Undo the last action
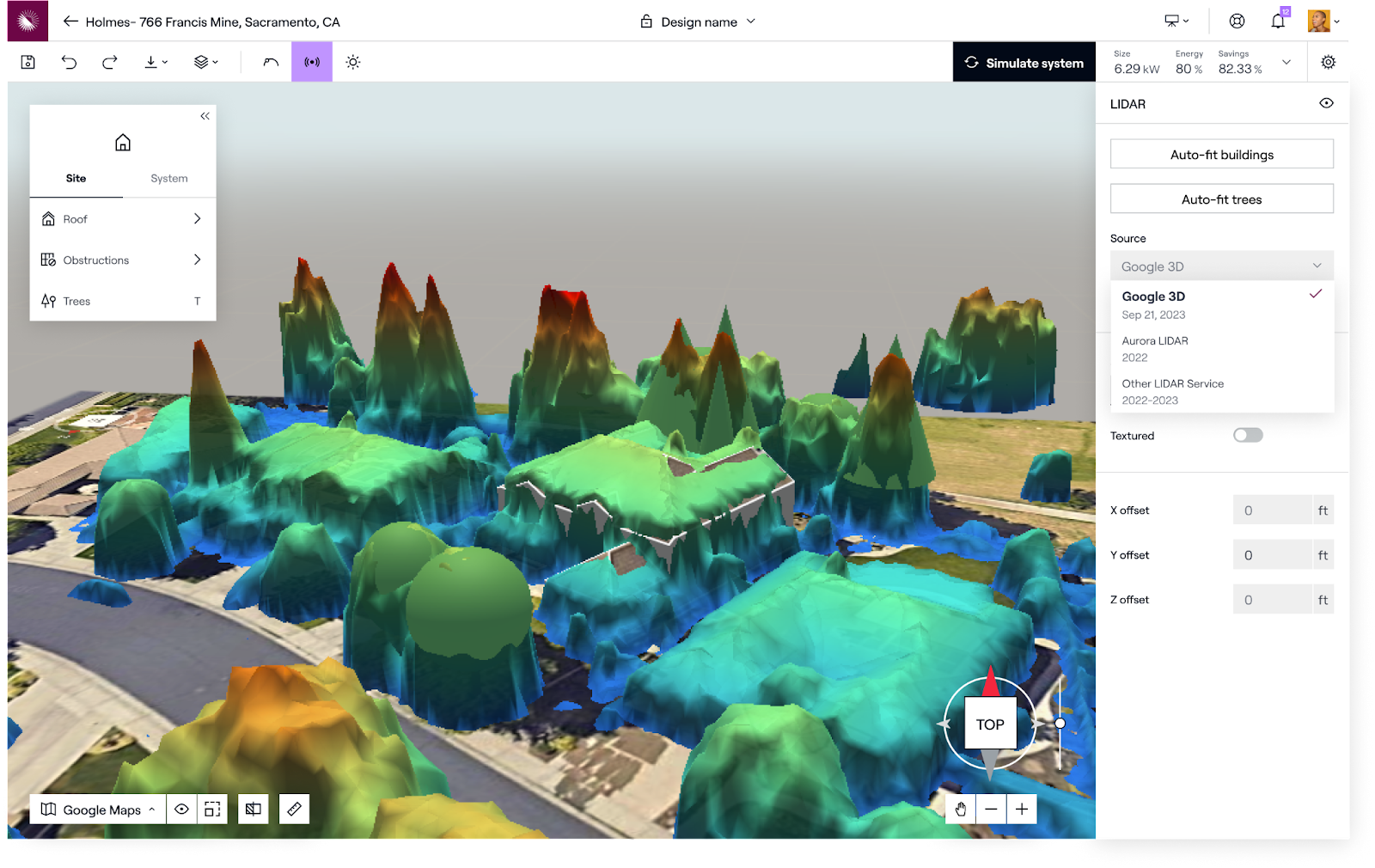The height and width of the screenshot is (868, 1375). pyautogui.click(x=69, y=61)
